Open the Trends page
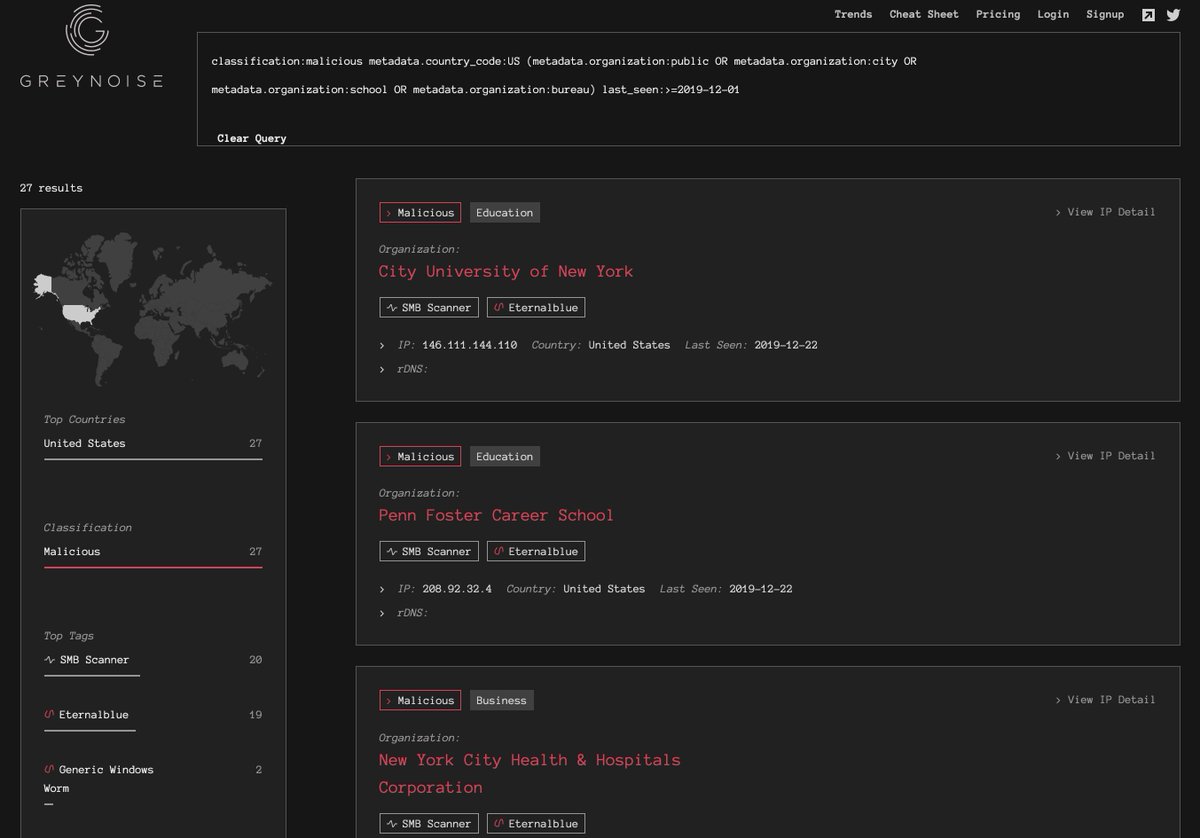 pyautogui.click(x=853, y=14)
